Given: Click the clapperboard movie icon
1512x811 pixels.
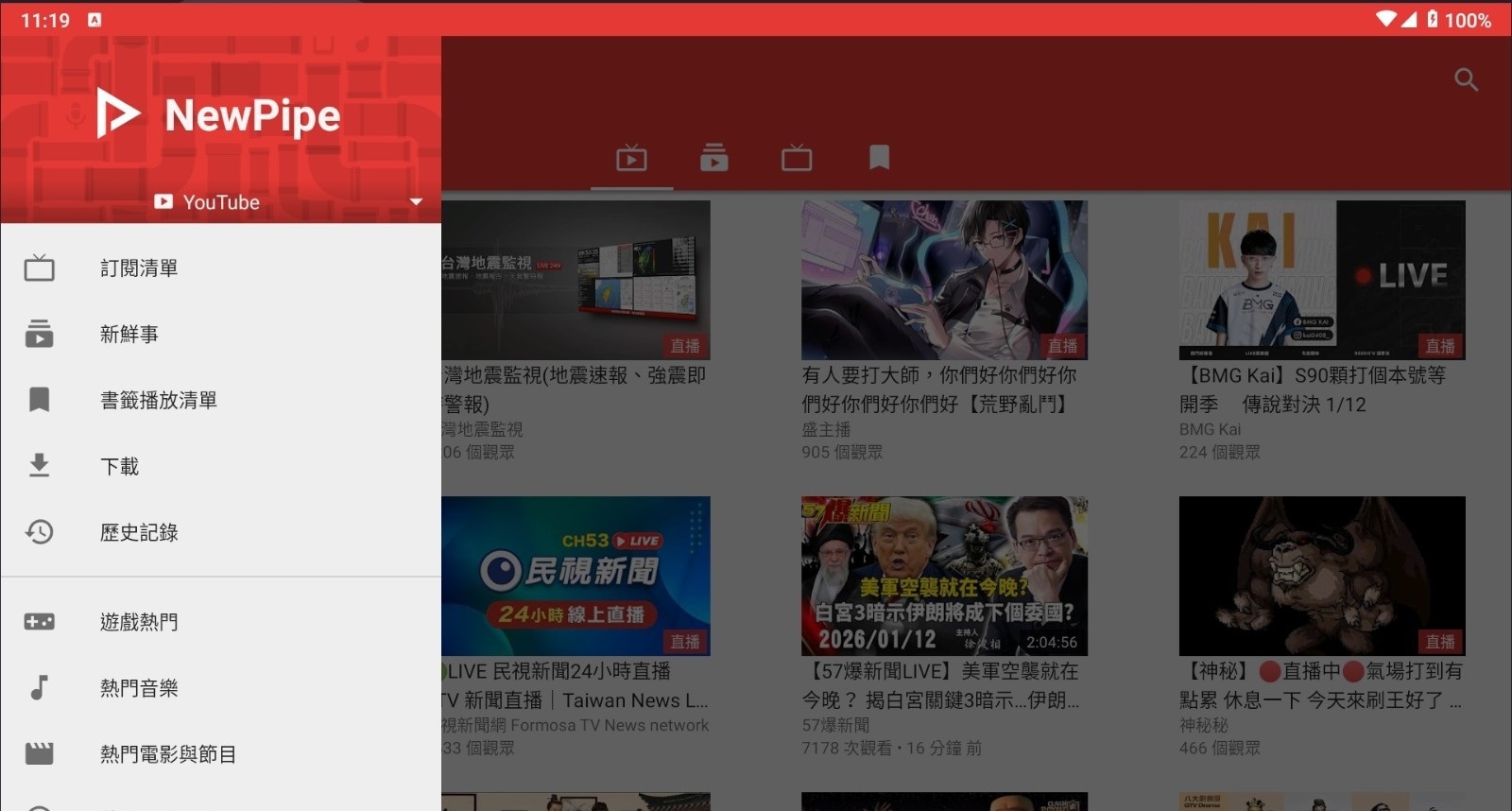Looking at the screenshot, I should 39,753.
